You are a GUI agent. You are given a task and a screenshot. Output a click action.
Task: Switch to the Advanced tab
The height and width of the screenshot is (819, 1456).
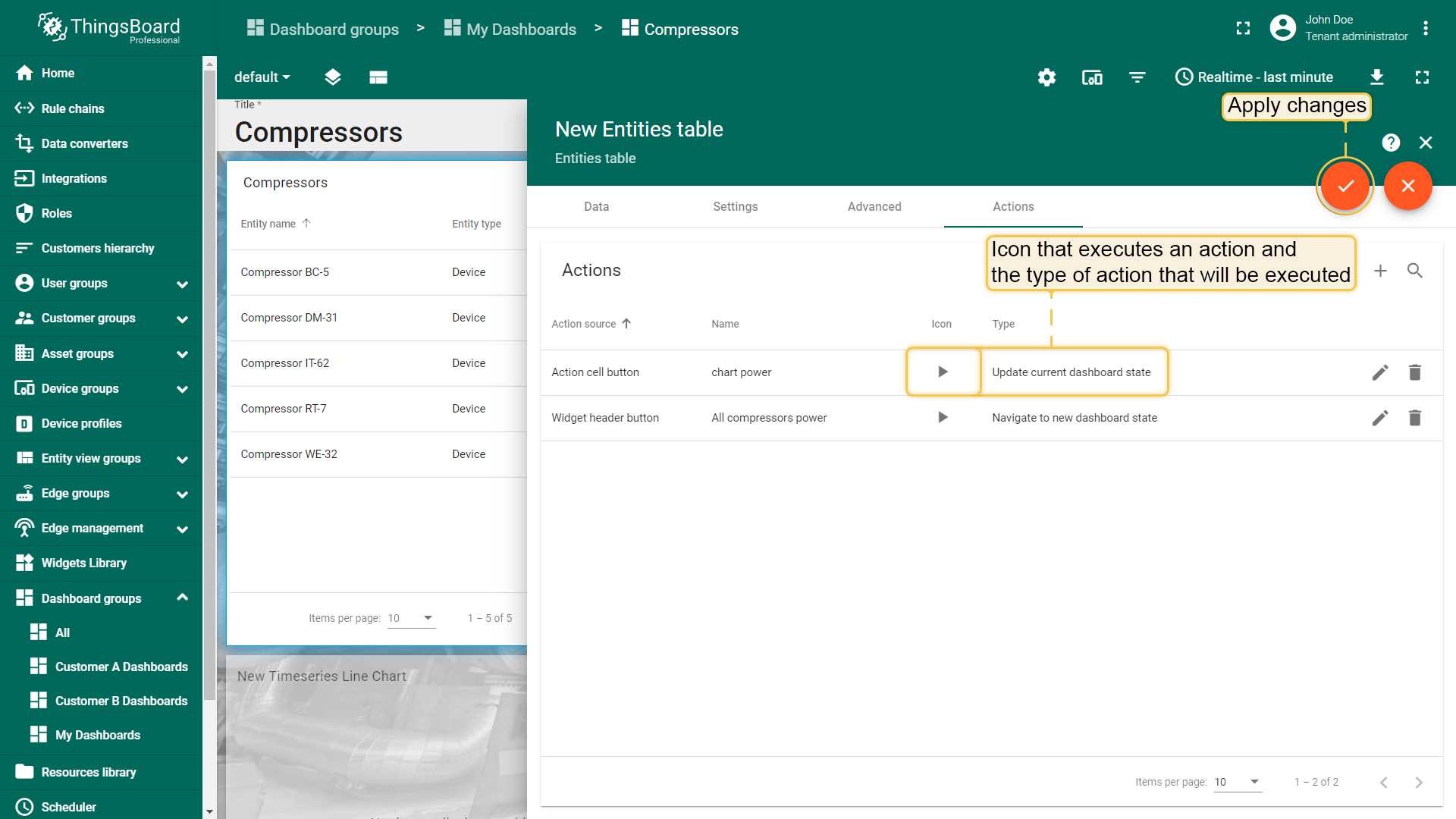click(x=874, y=206)
